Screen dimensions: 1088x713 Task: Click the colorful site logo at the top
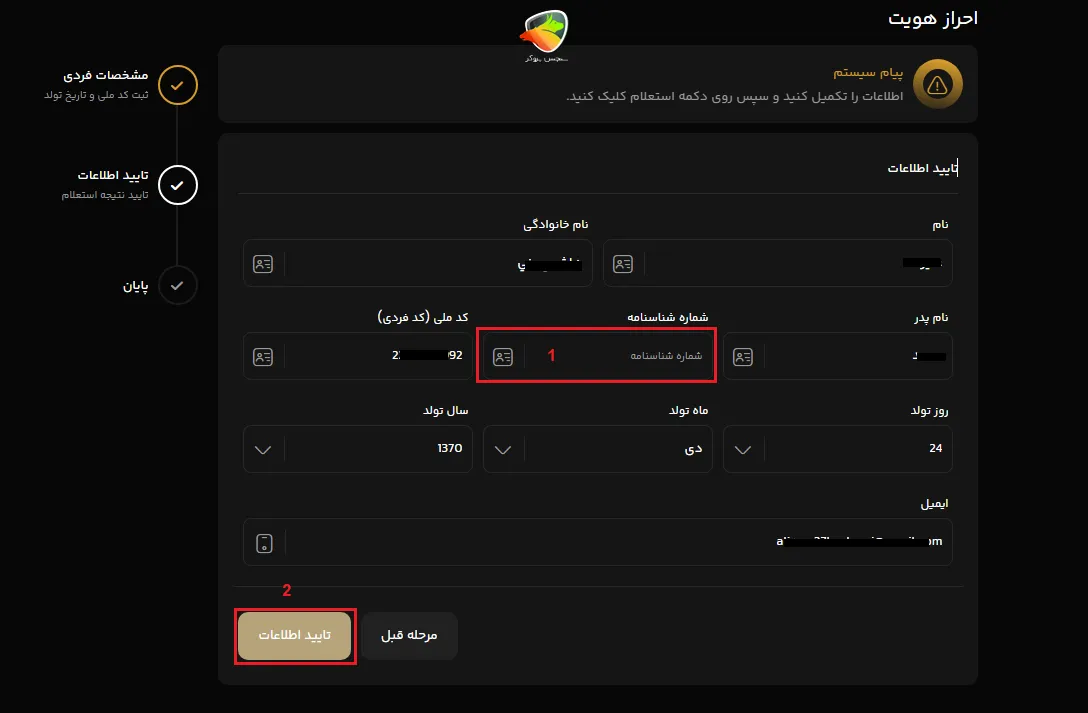click(x=544, y=33)
